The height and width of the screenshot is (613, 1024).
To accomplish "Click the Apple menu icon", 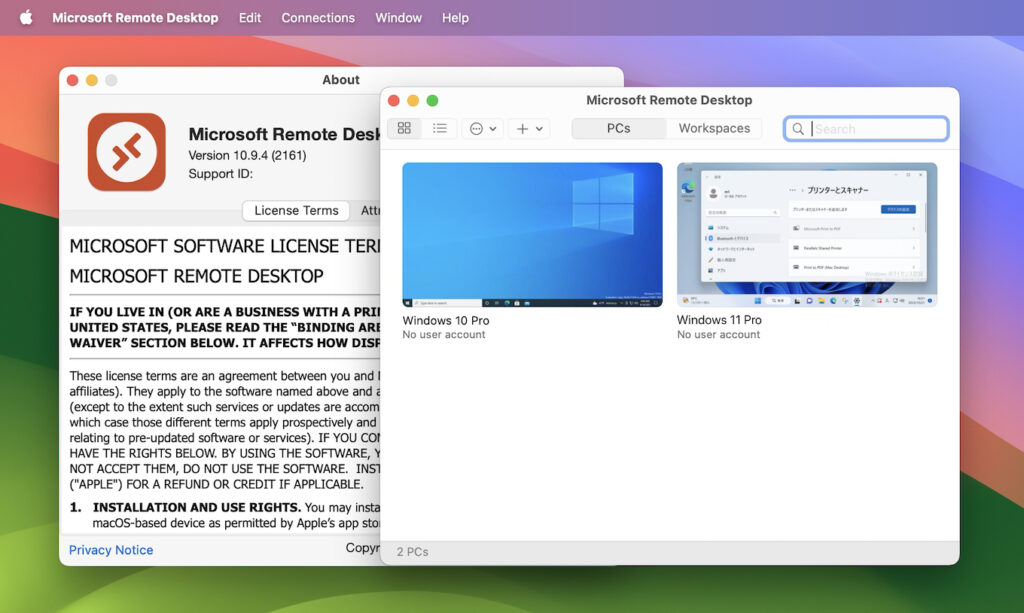I will point(26,17).
